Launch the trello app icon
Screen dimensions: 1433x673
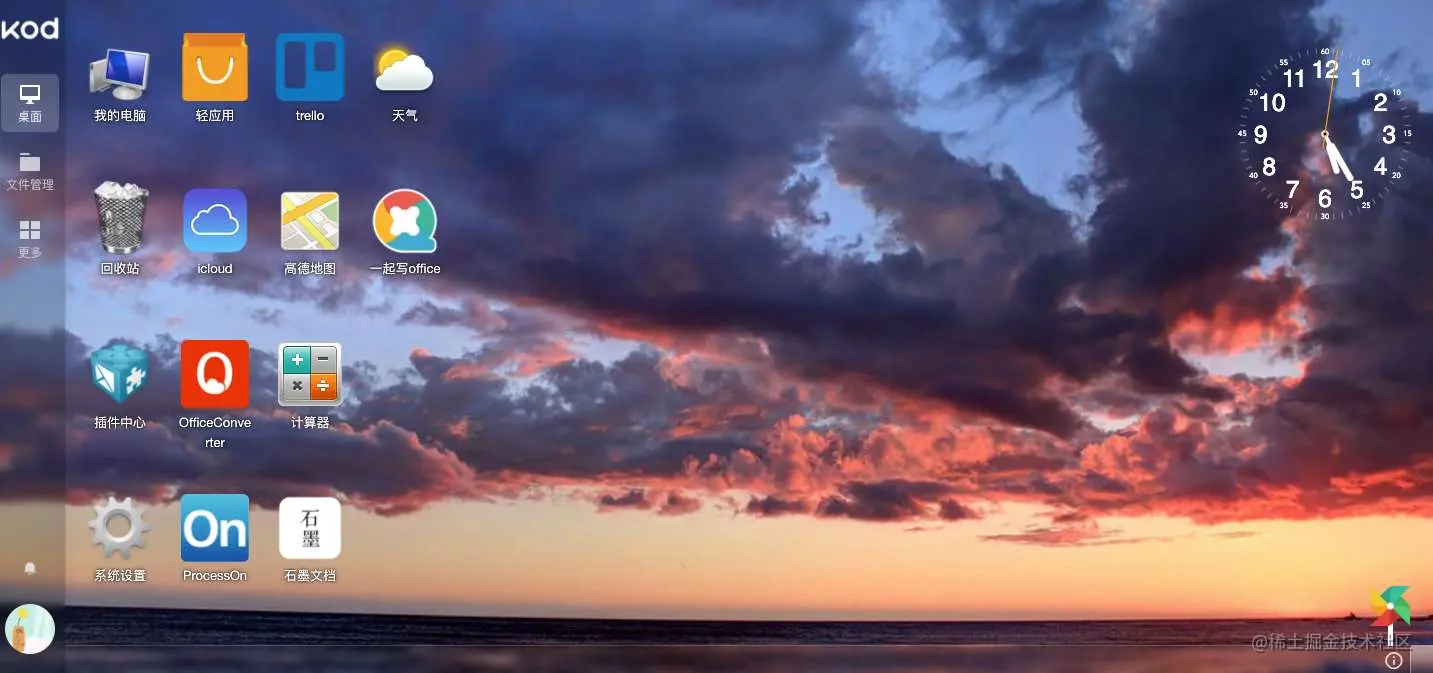(x=310, y=67)
